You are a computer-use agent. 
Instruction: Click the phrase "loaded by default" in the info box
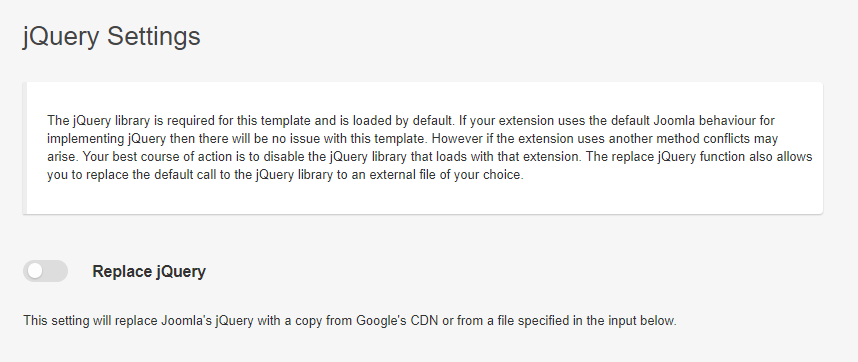coord(401,120)
